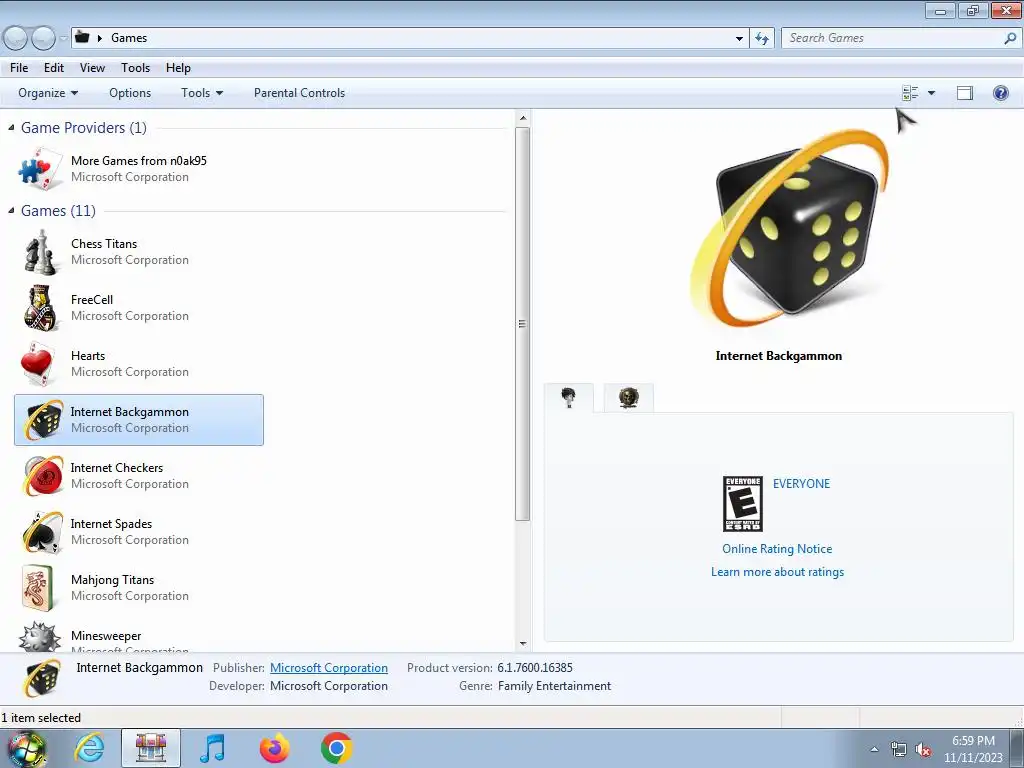Viewport: 1024px width, 768px height.
Task: Select the FreeCell king card icon
Action: tap(40, 308)
